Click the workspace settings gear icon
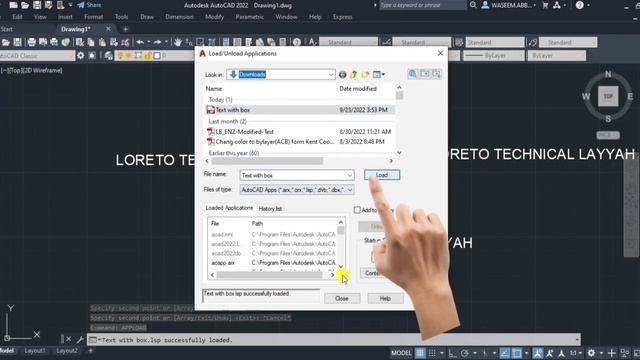 point(81,56)
